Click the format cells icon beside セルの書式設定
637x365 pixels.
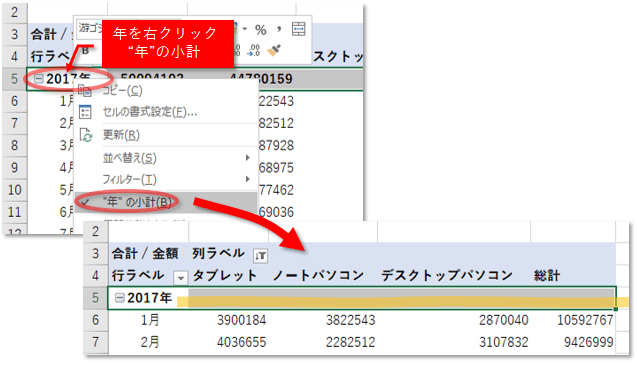click(85, 112)
